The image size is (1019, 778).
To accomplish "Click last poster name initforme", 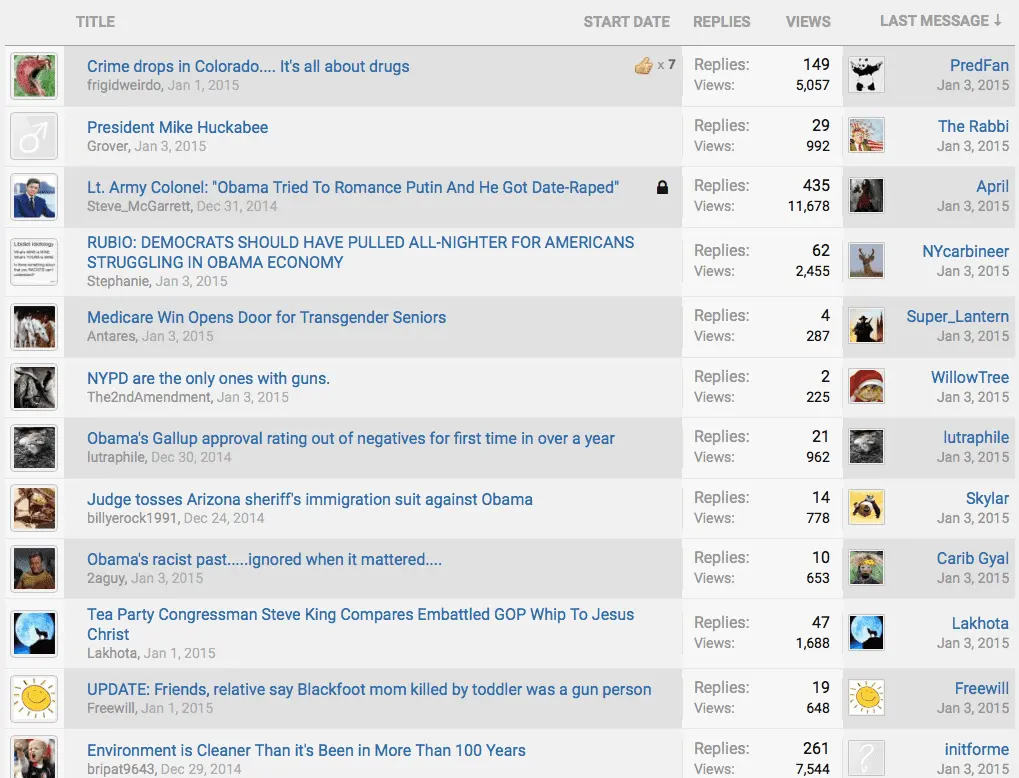I will click(976, 749).
